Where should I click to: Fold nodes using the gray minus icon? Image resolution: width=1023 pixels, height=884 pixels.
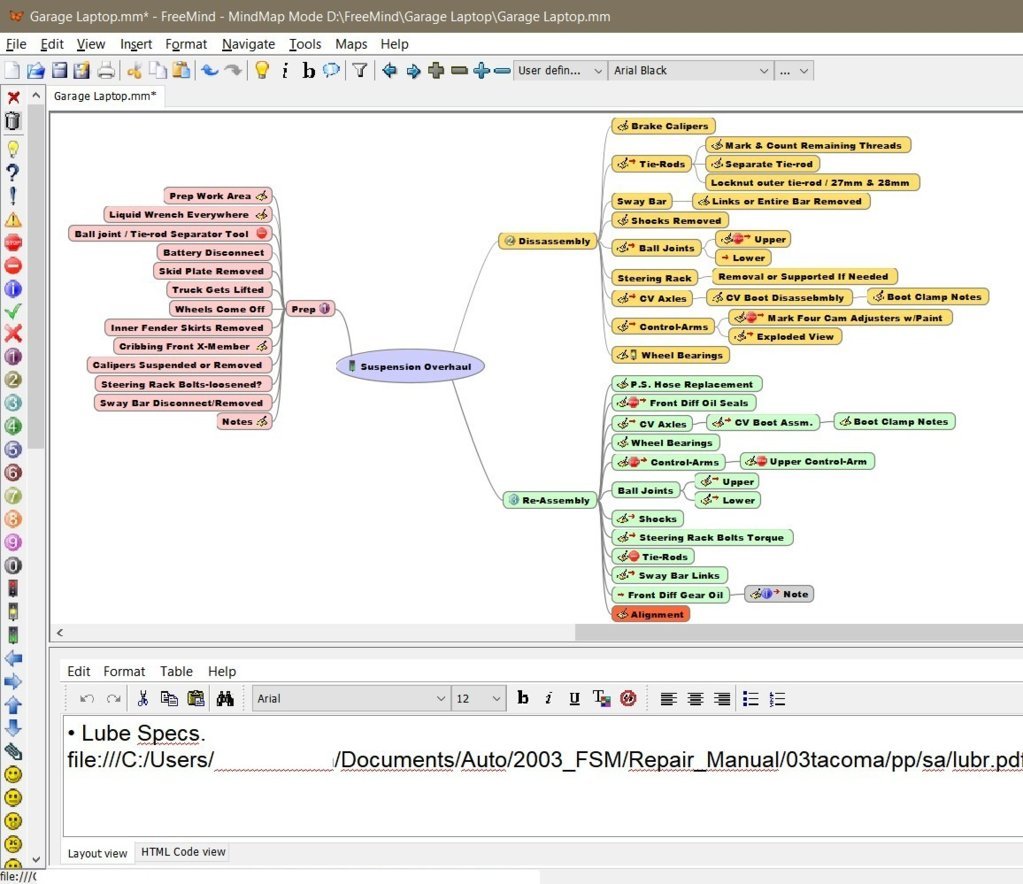pyautogui.click(x=459, y=70)
